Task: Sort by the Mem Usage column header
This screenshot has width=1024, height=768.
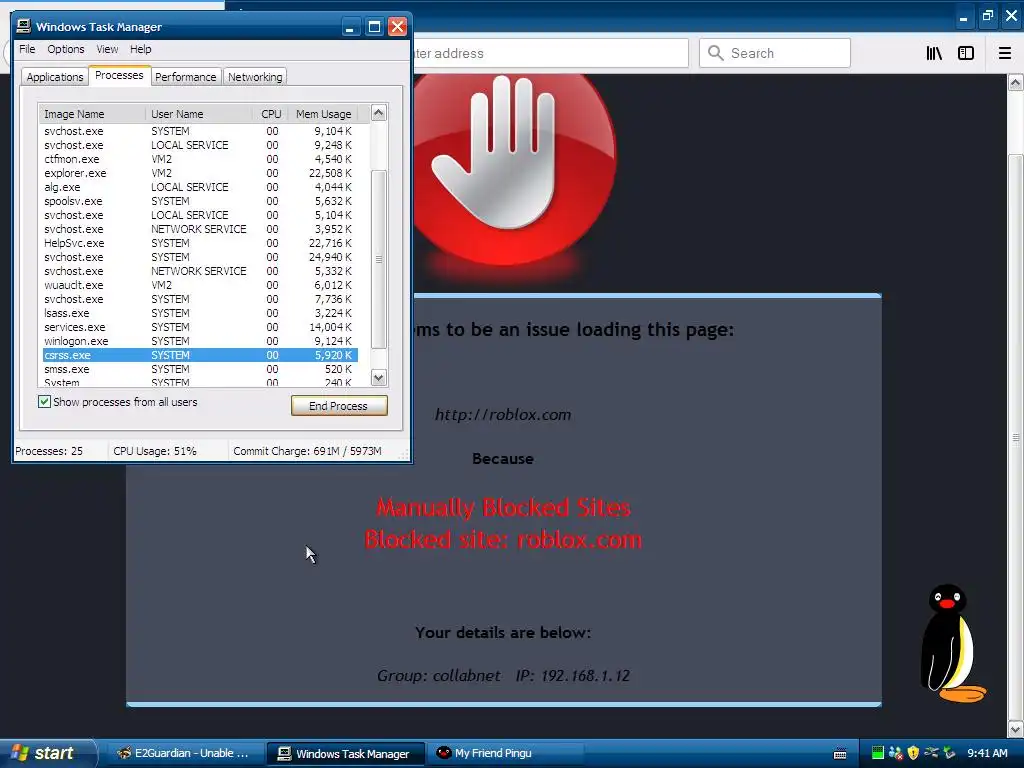Action: tap(323, 114)
